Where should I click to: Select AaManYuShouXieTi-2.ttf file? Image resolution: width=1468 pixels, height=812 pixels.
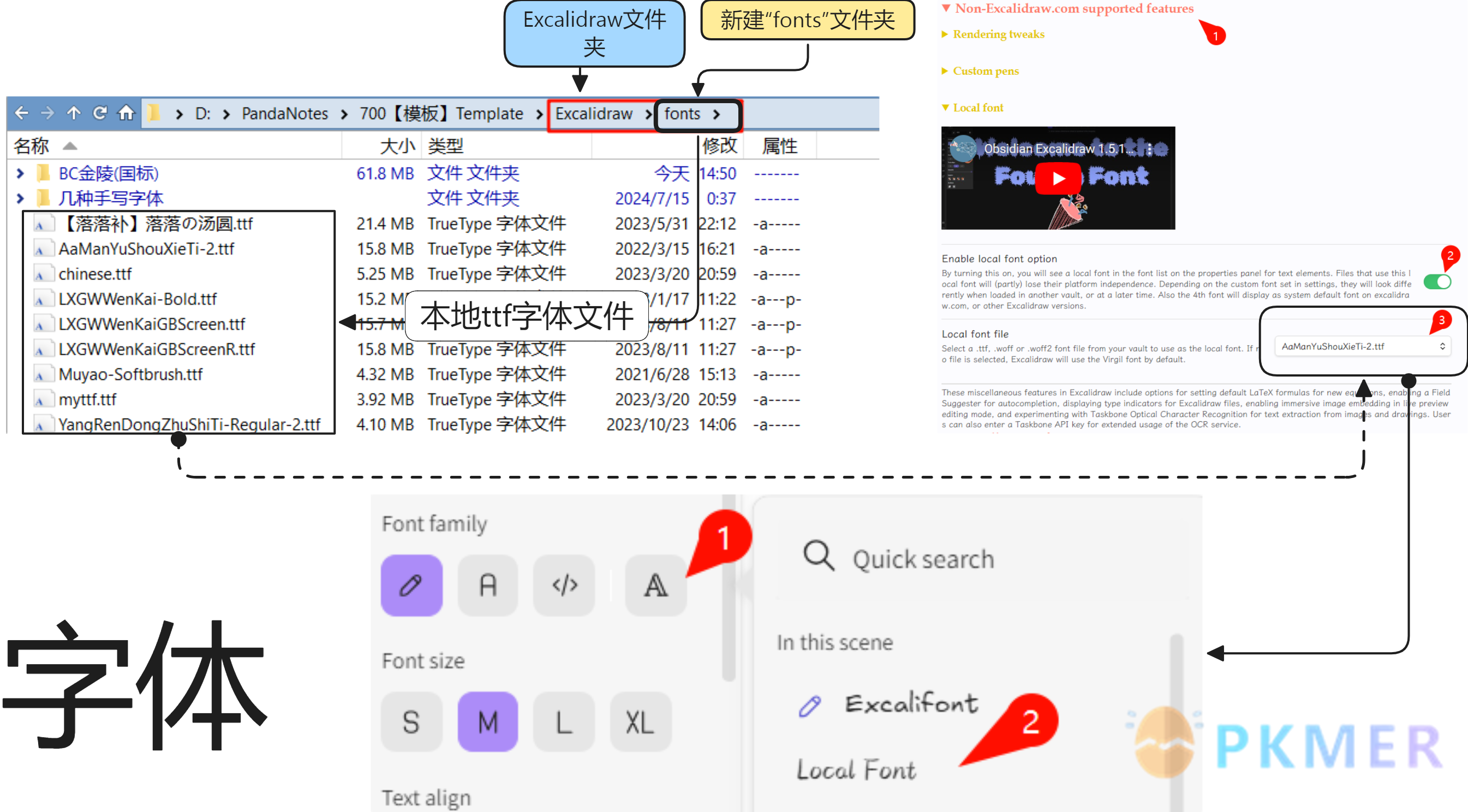[x=146, y=249]
